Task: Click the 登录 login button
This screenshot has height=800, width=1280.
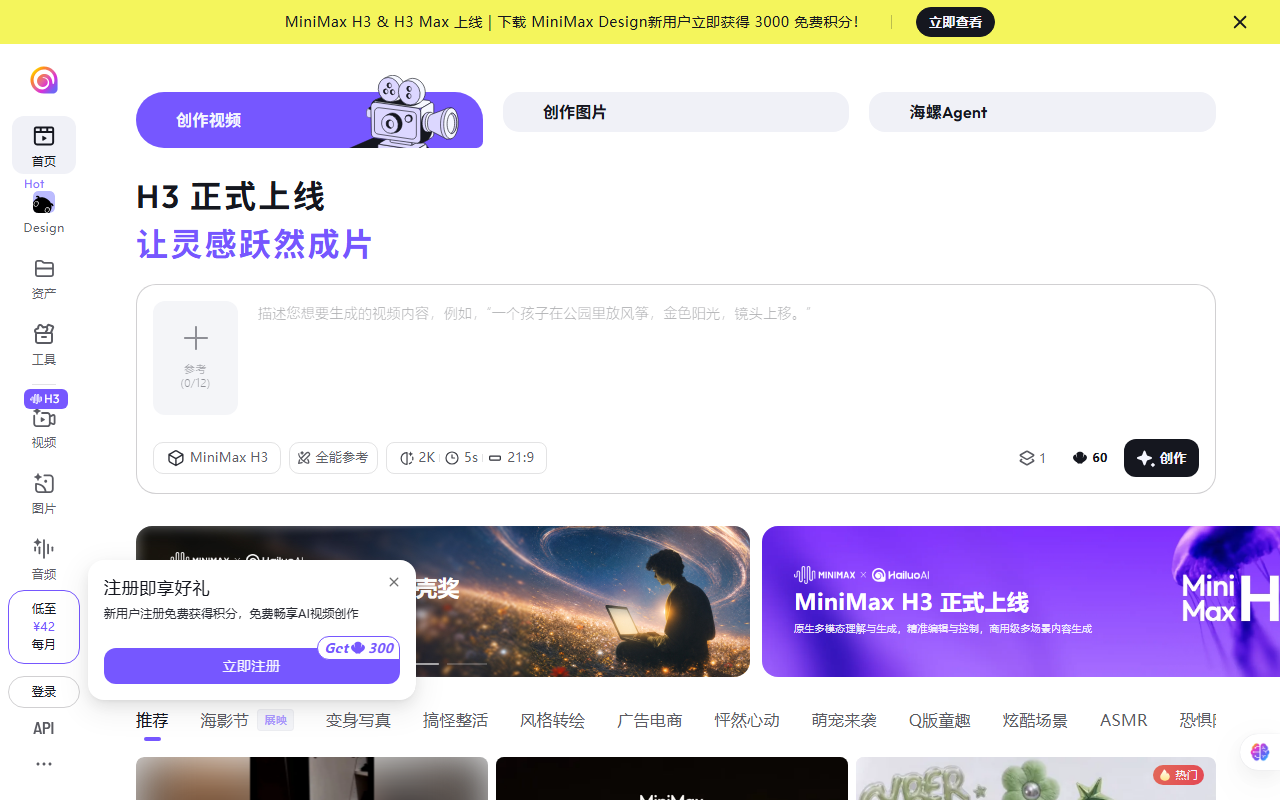Action: click(44, 692)
